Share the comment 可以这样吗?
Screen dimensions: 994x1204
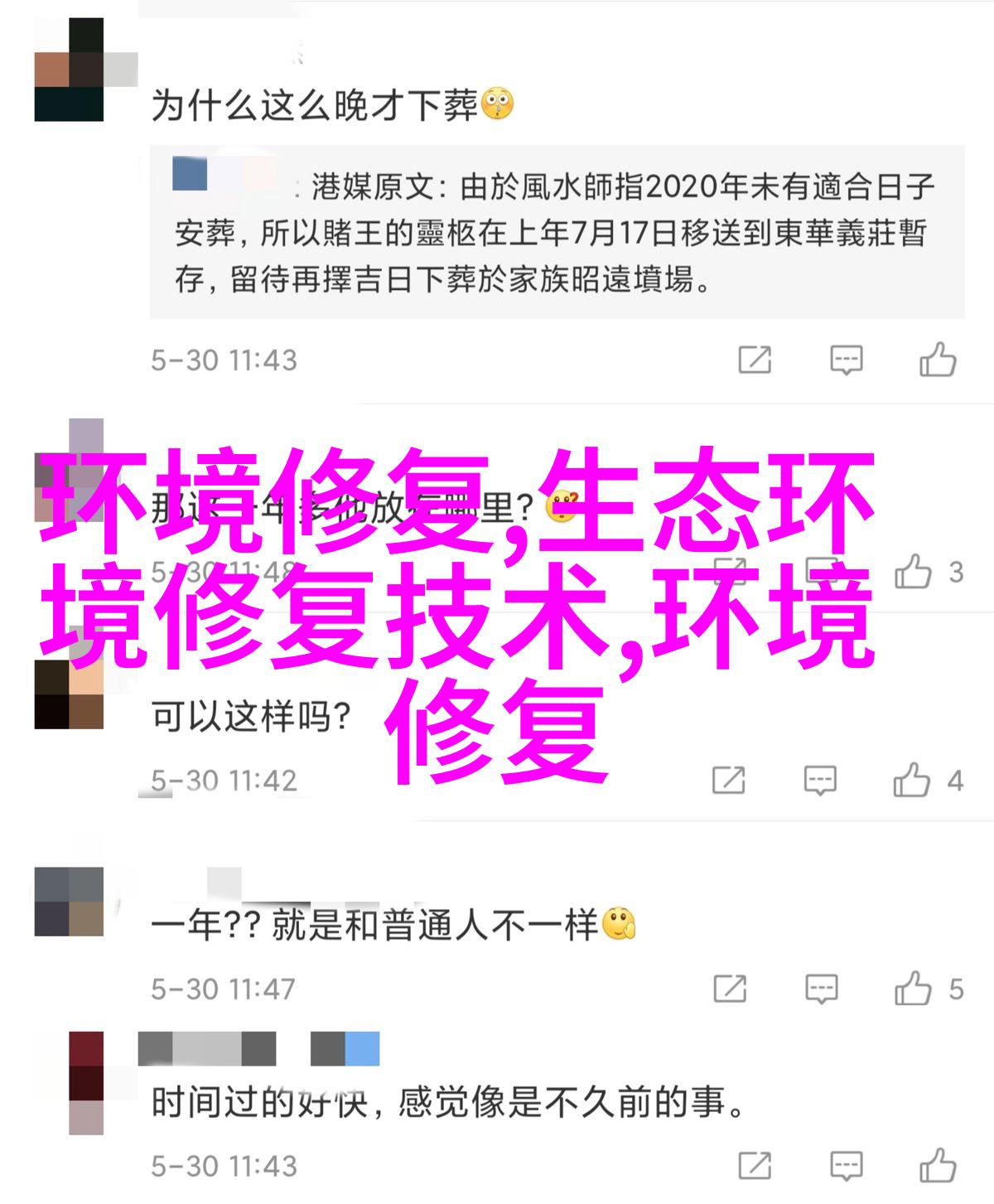click(x=729, y=781)
